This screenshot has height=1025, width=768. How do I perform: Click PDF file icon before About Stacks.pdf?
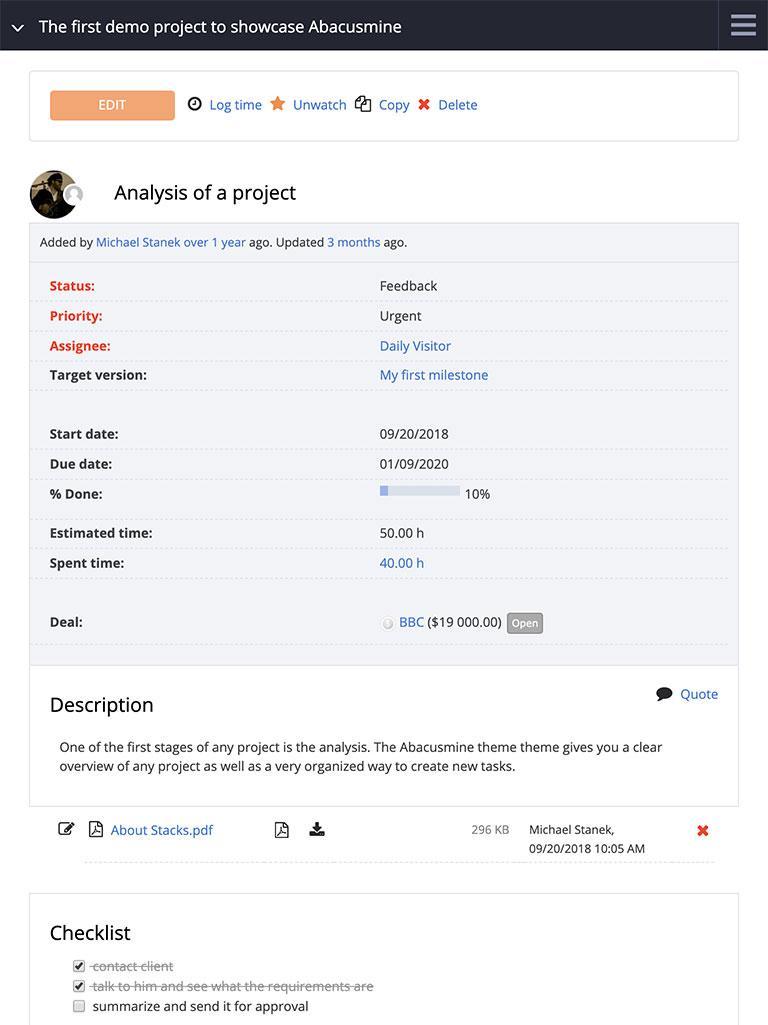(x=95, y=830)
